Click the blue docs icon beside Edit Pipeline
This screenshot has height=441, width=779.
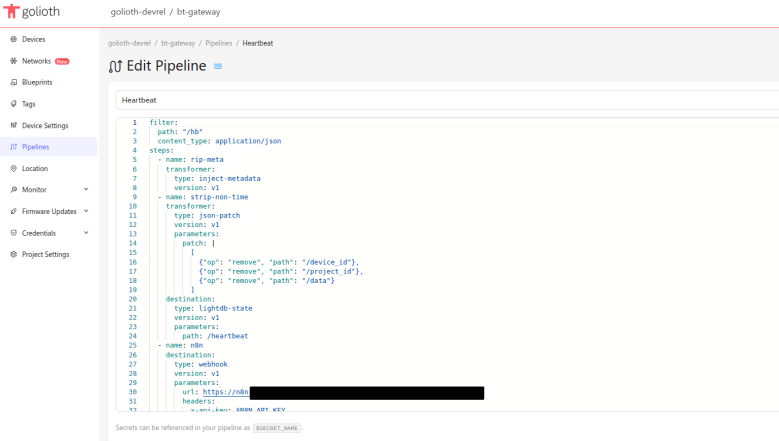point(218,66)
